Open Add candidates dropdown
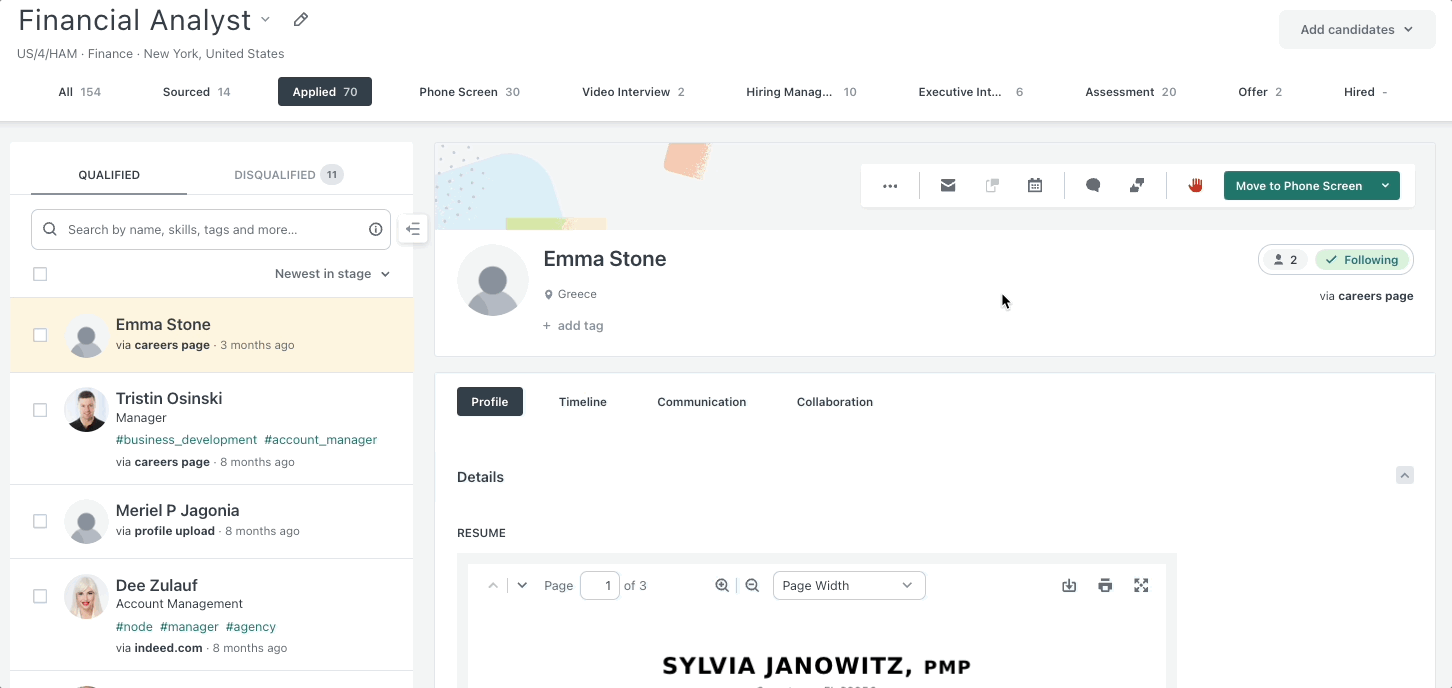Image resolution: width=1452 pixels, height=688 pixels. [1357, 30]
